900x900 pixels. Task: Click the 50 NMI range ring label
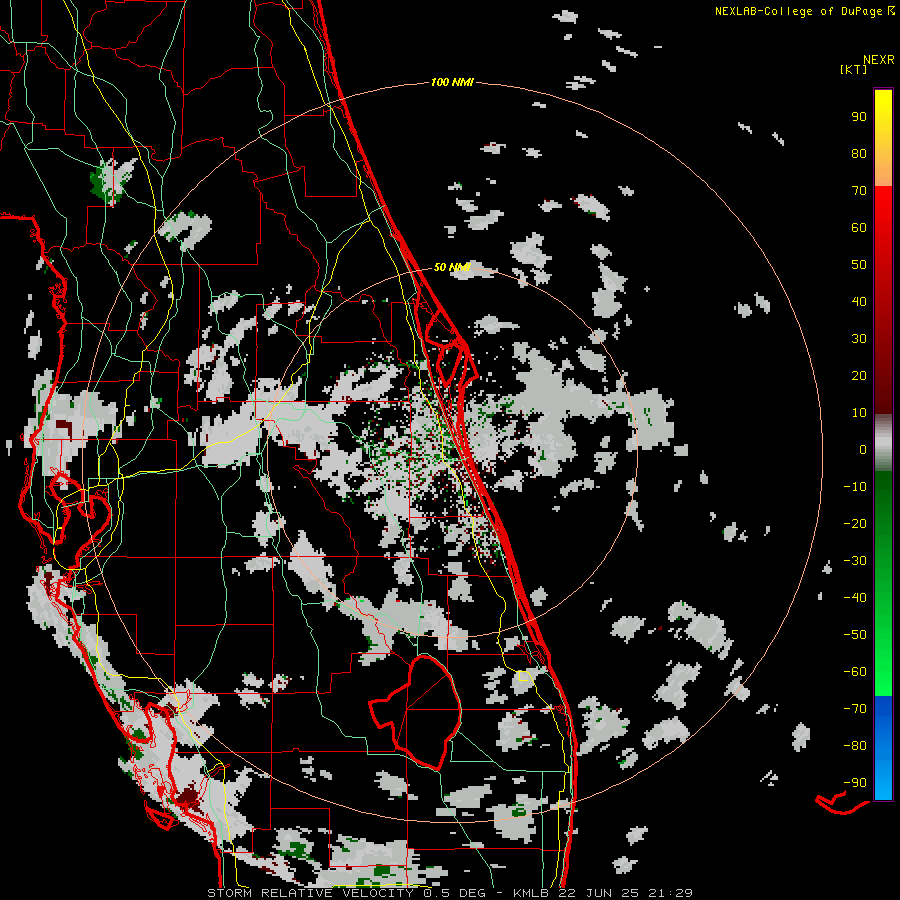click(452, 267)
